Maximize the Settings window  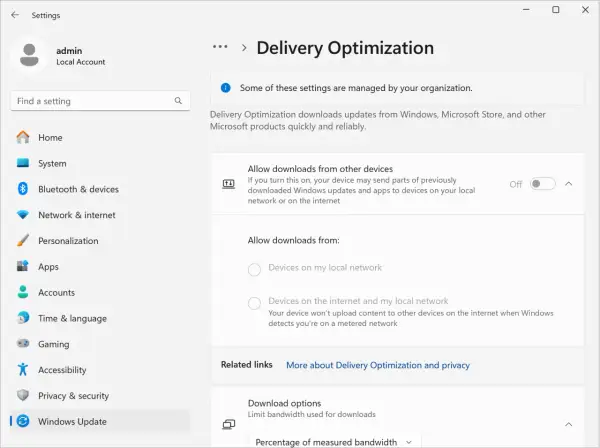[556, 10]
